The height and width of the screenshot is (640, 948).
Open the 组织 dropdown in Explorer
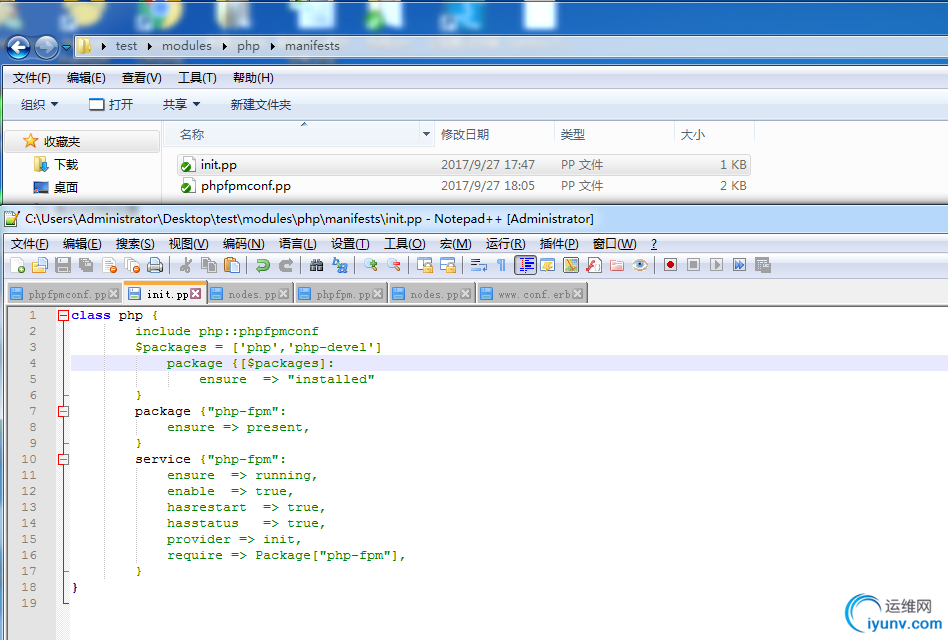pyautogui.click(x=39, y=105)
